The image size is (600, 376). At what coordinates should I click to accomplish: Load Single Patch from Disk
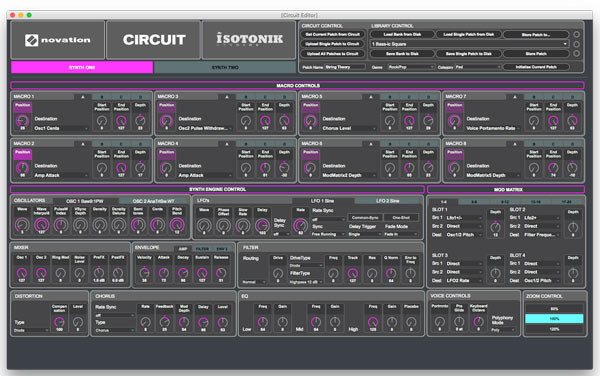[468, 34]
